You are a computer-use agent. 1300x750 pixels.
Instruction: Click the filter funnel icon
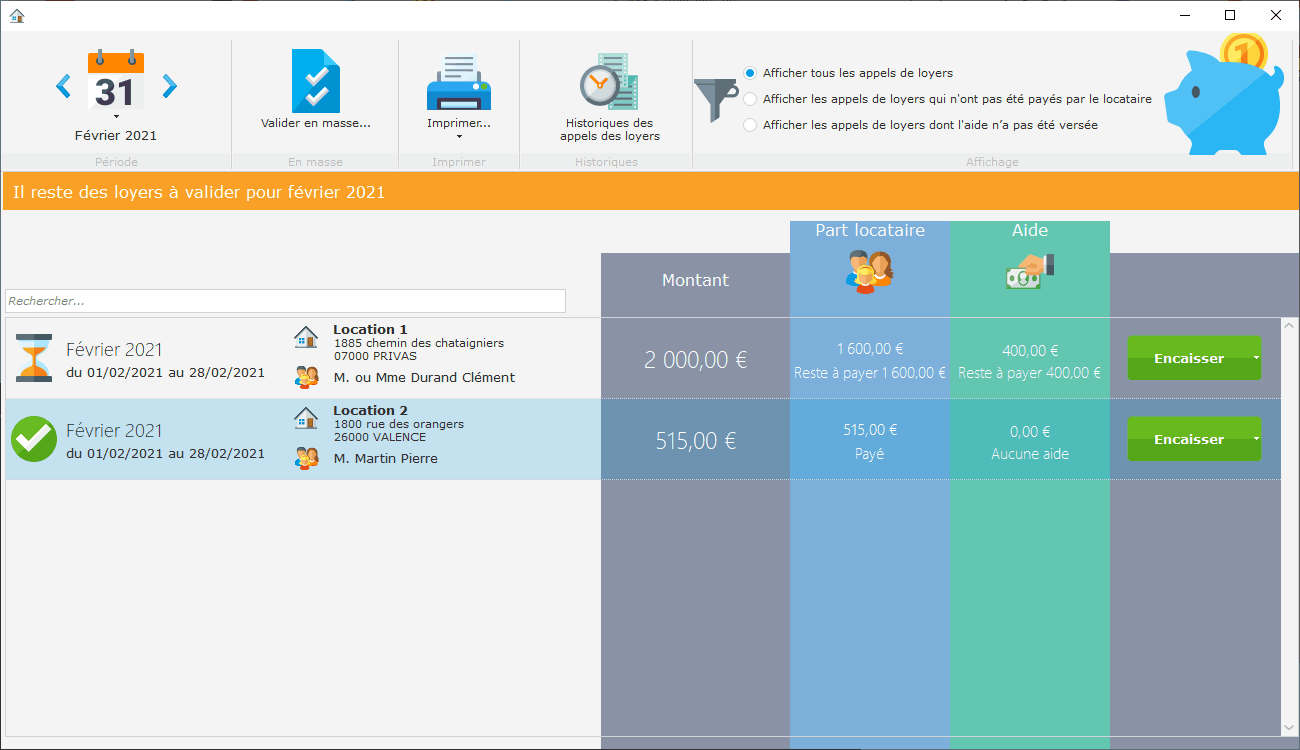coord(715,100)
